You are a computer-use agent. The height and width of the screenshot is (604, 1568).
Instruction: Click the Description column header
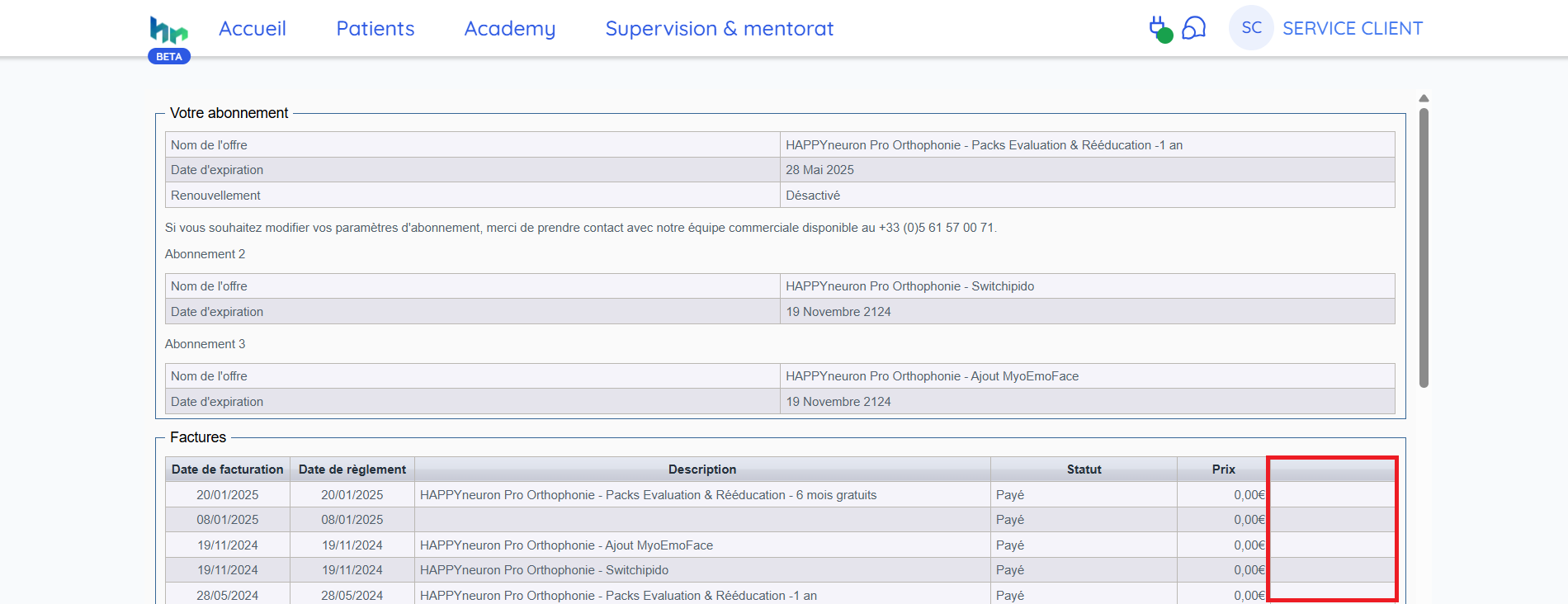pos(702,470)
